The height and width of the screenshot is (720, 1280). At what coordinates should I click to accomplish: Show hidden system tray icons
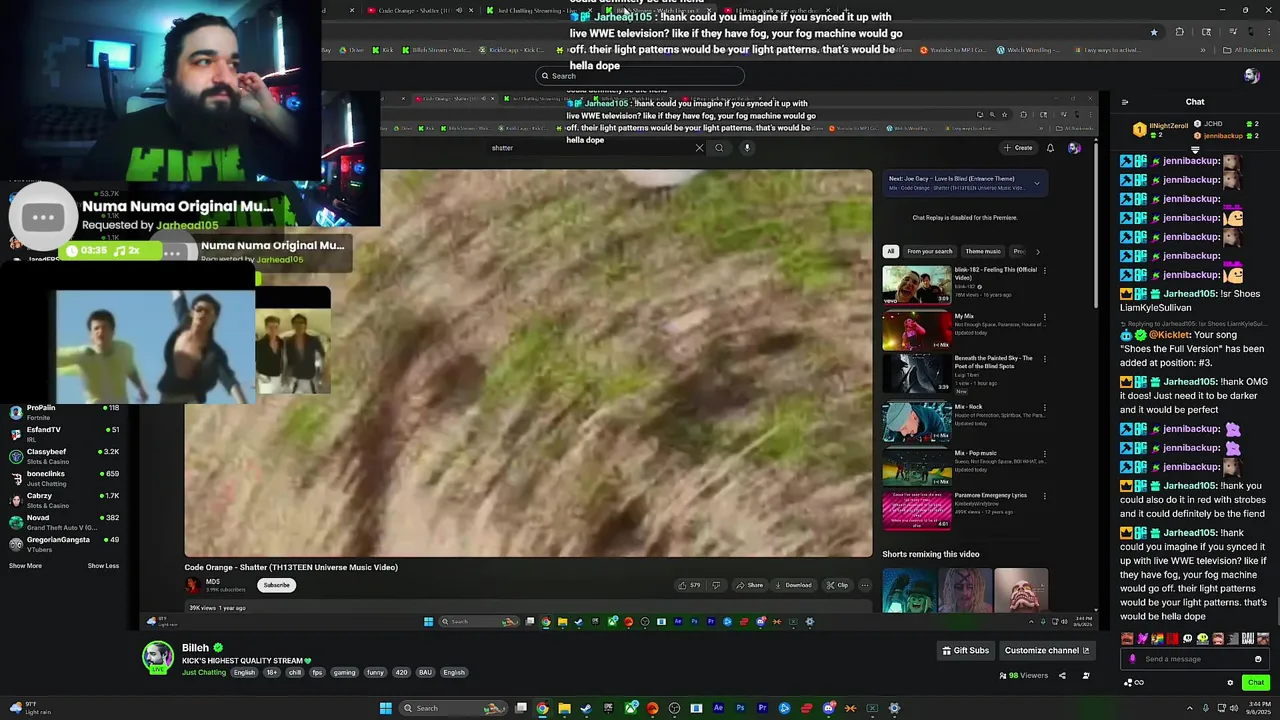(x=1192, y=708)
